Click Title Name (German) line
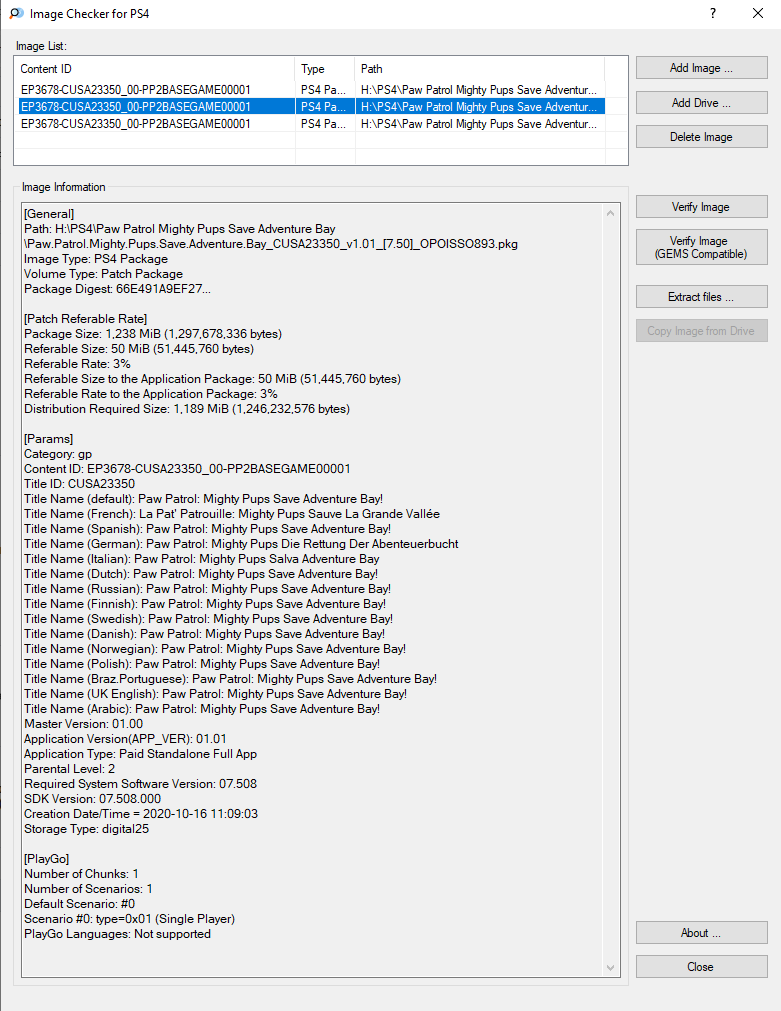 (x=241, y=544)
